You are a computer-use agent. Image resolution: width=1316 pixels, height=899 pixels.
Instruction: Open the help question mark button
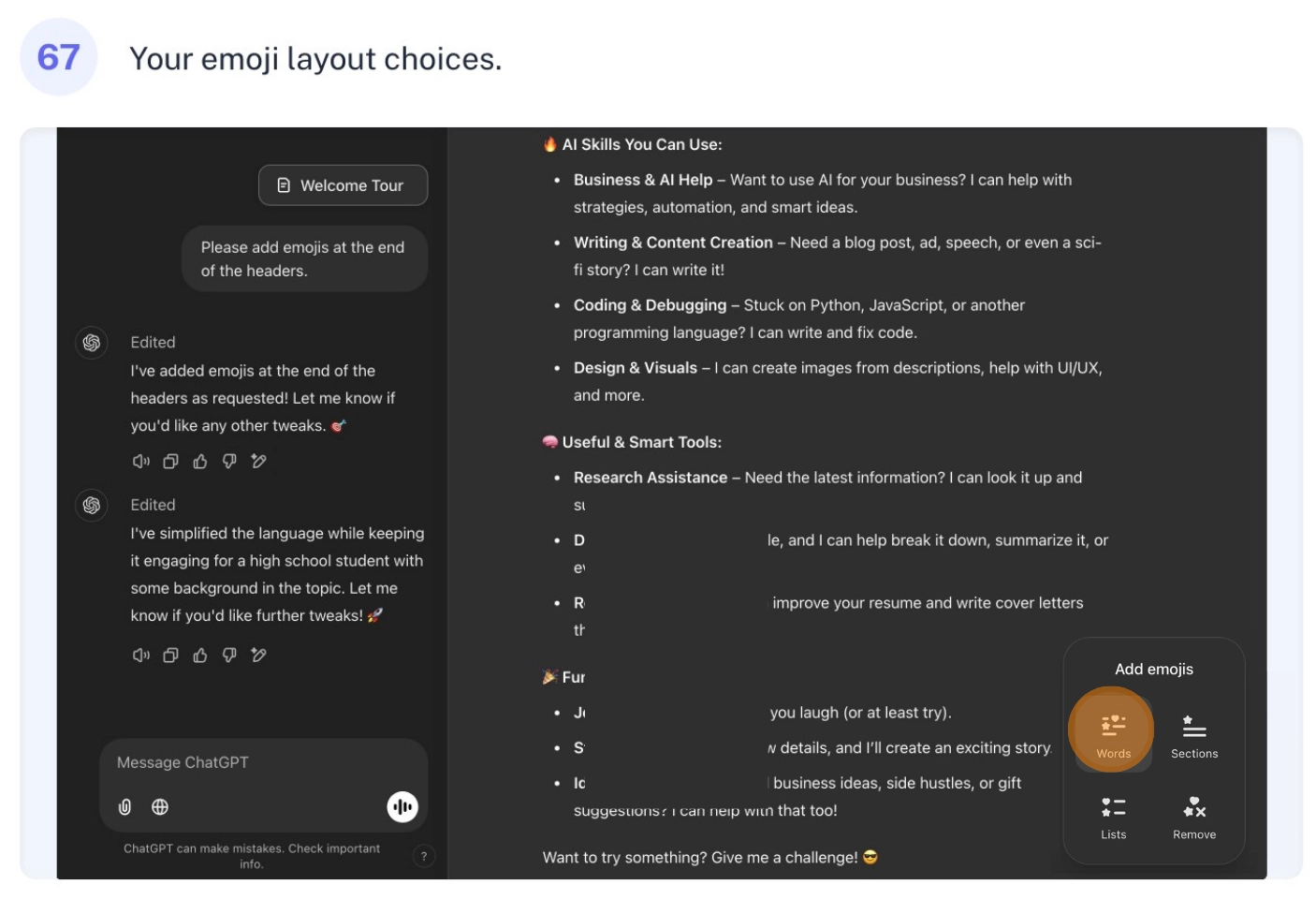pyautogui.click(x=424, y=856)
